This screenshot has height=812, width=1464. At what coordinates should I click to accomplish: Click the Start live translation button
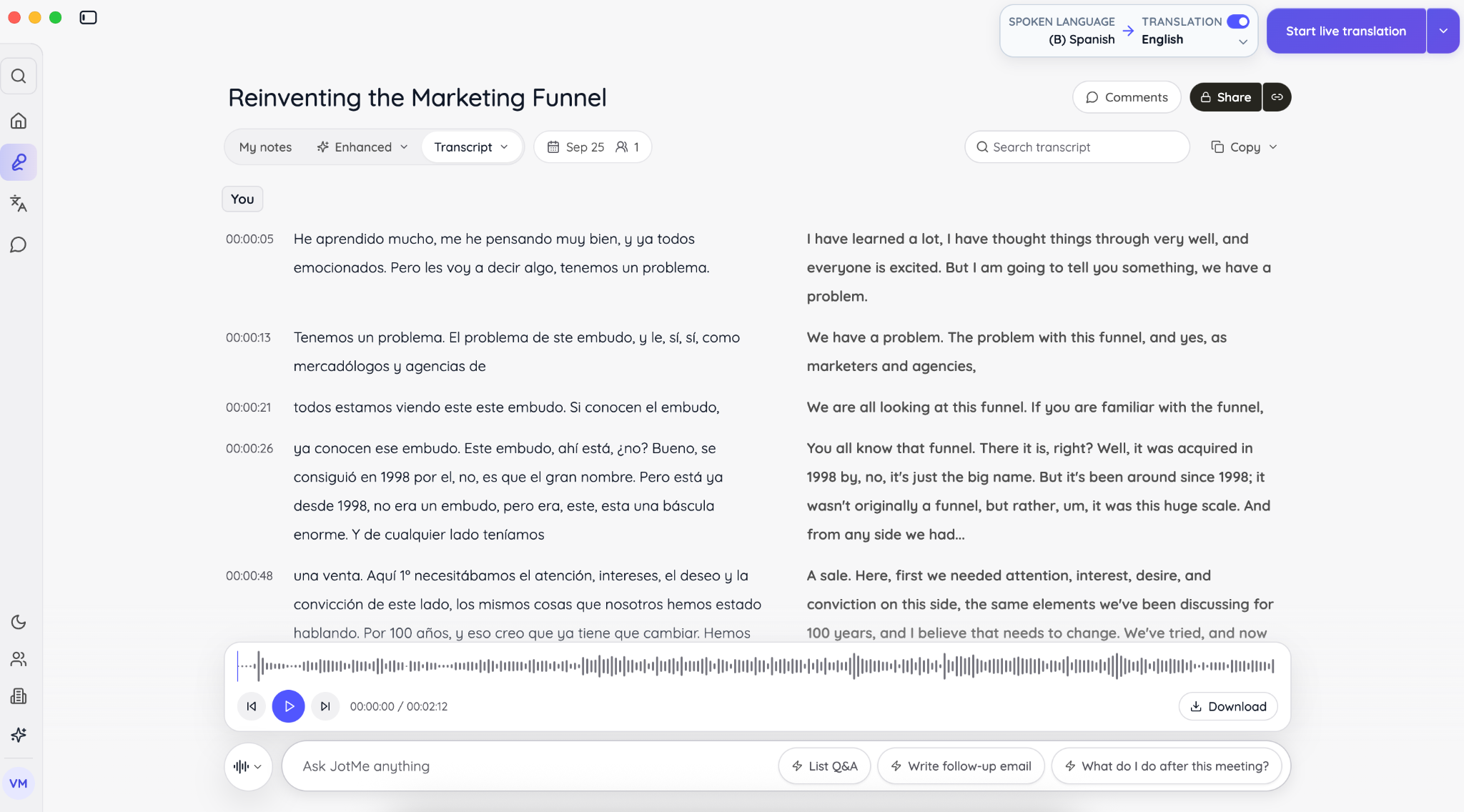coord(1346,31)
